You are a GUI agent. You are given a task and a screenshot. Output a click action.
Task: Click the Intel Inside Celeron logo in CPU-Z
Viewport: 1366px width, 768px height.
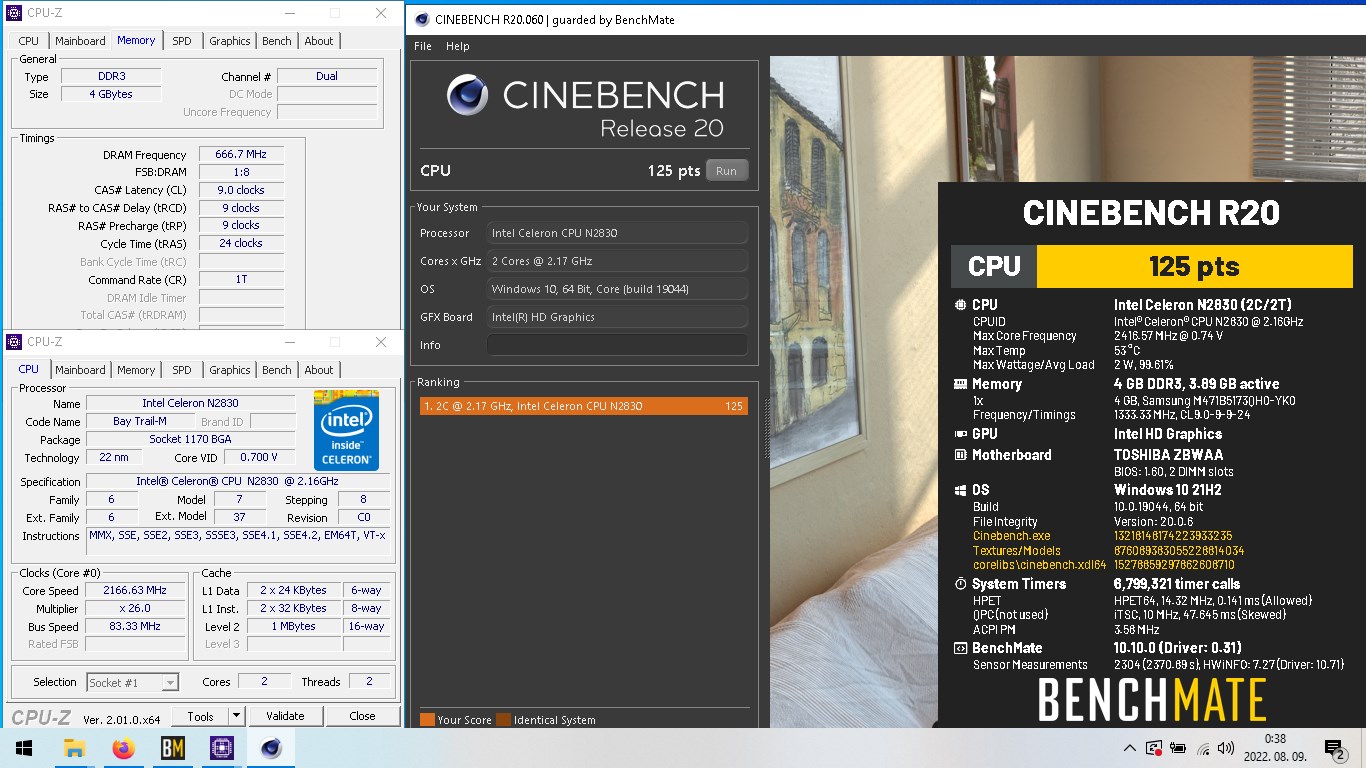tap(346, 430)
